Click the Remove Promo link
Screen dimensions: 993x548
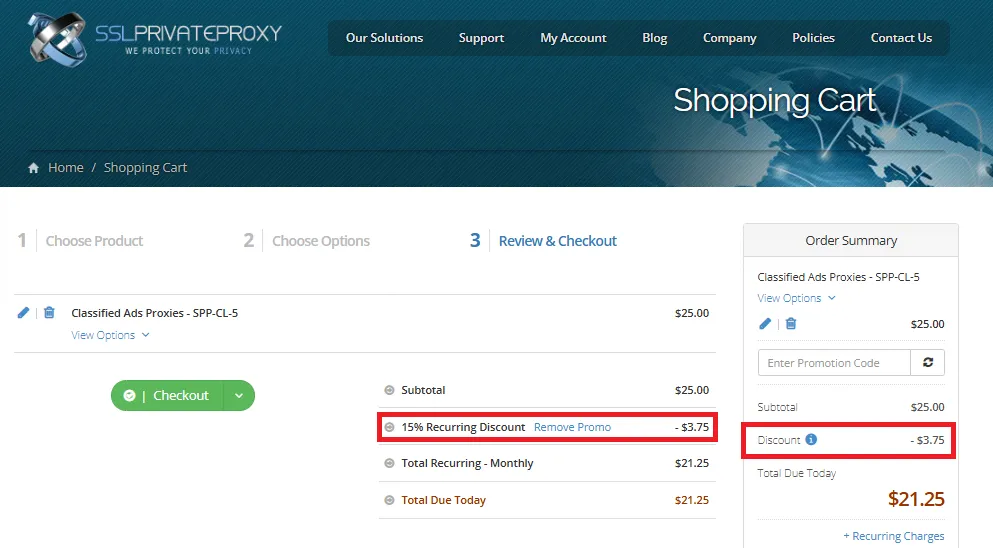pyautogui.click(x=572, y=427)
